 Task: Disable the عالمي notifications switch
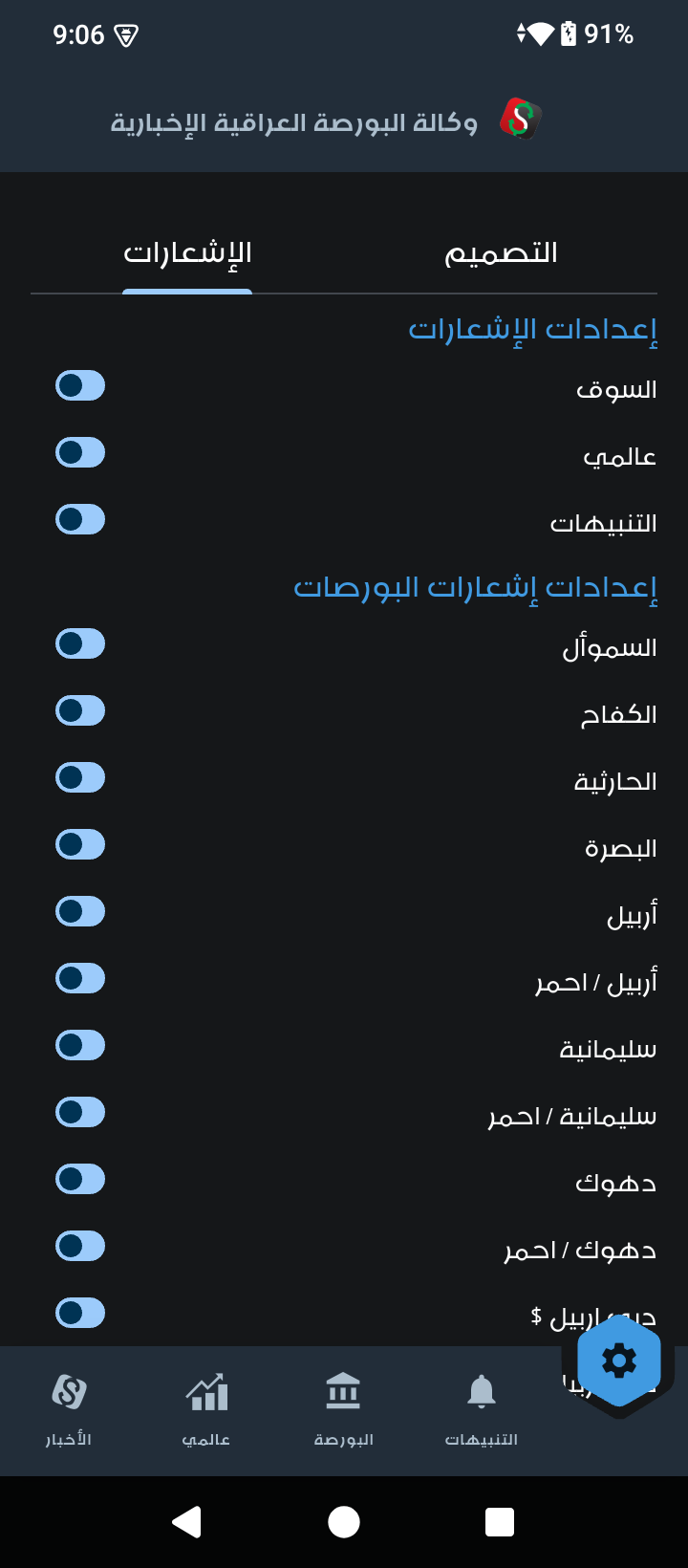click(80, 453)
